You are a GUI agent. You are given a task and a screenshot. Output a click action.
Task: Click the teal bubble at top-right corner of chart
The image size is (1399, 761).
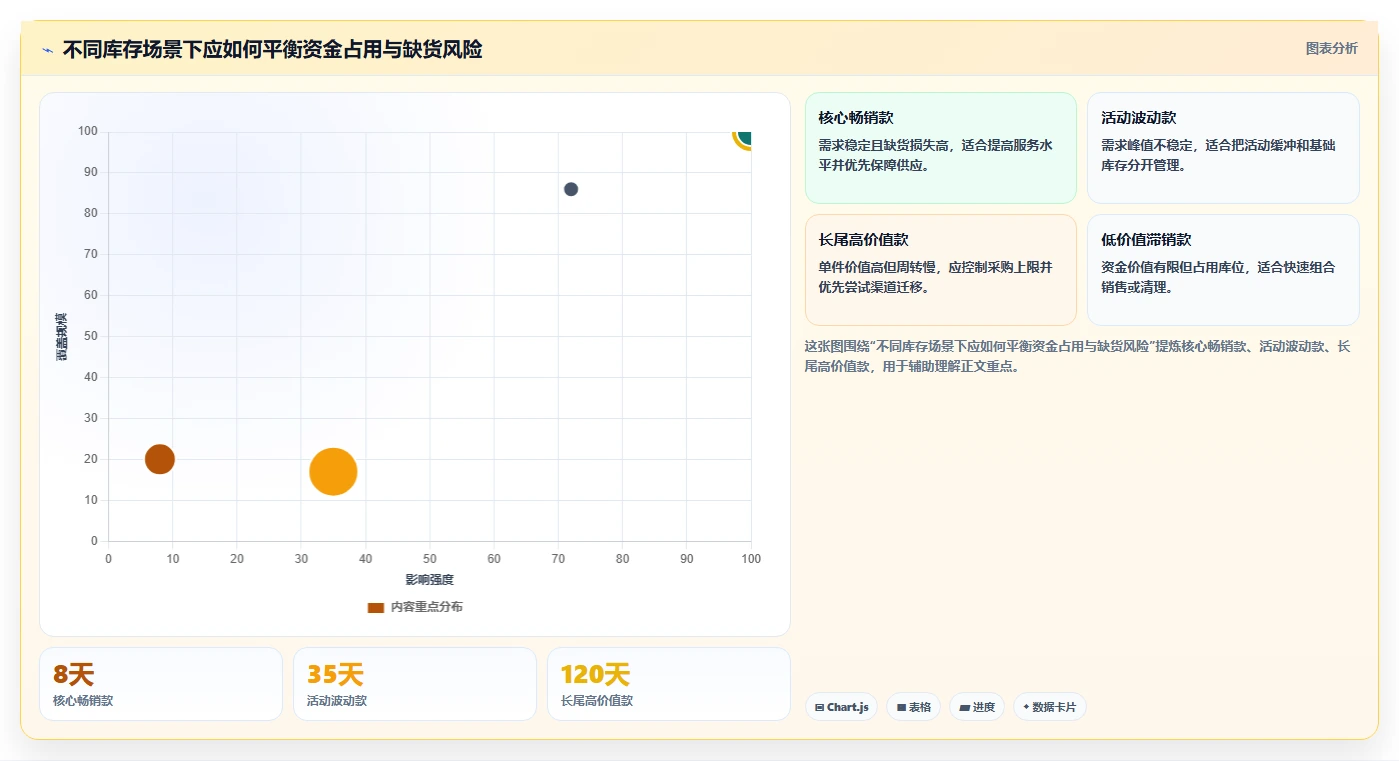(x=743, y=137)
